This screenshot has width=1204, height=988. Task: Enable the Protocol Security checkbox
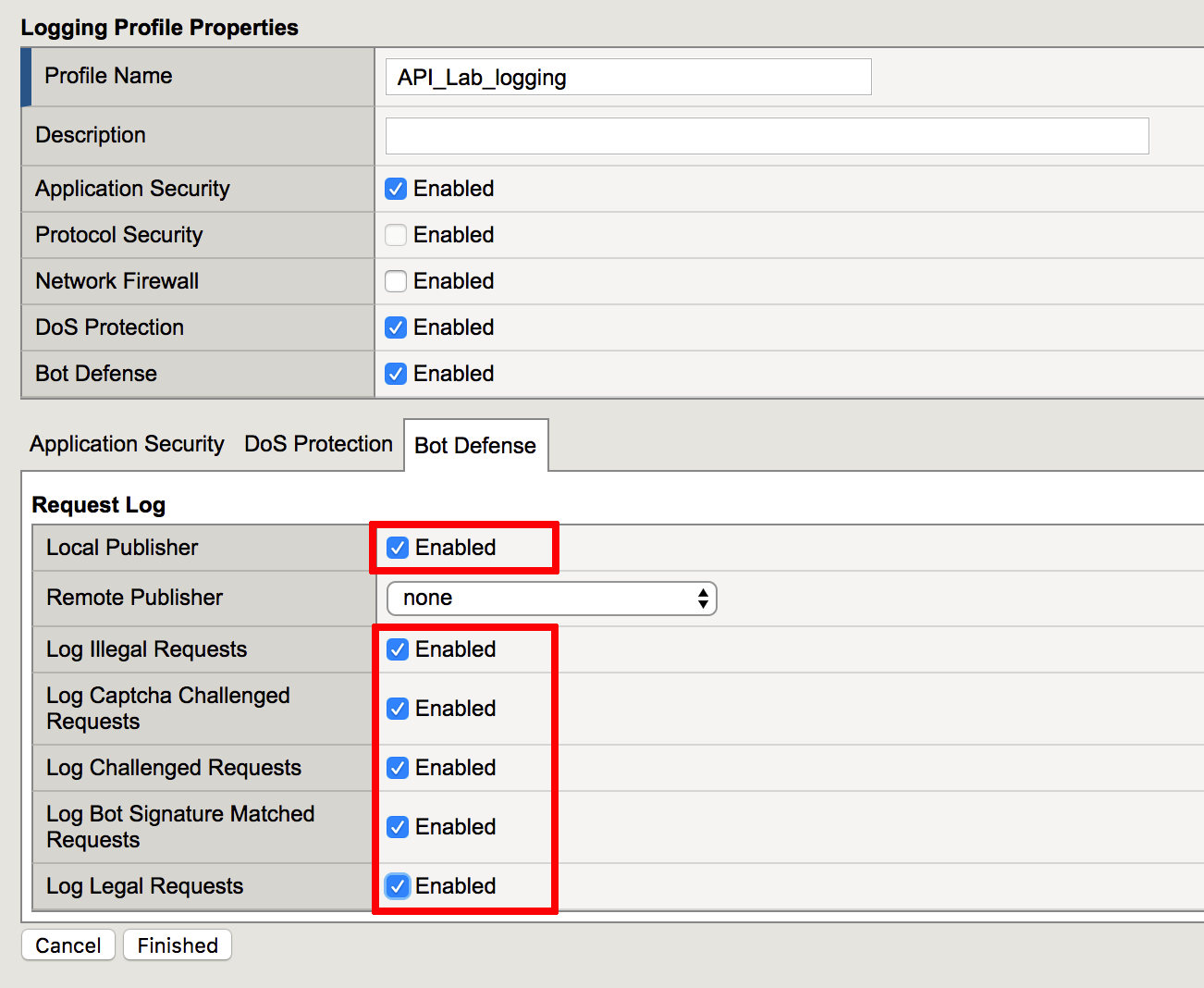(396, 235)
